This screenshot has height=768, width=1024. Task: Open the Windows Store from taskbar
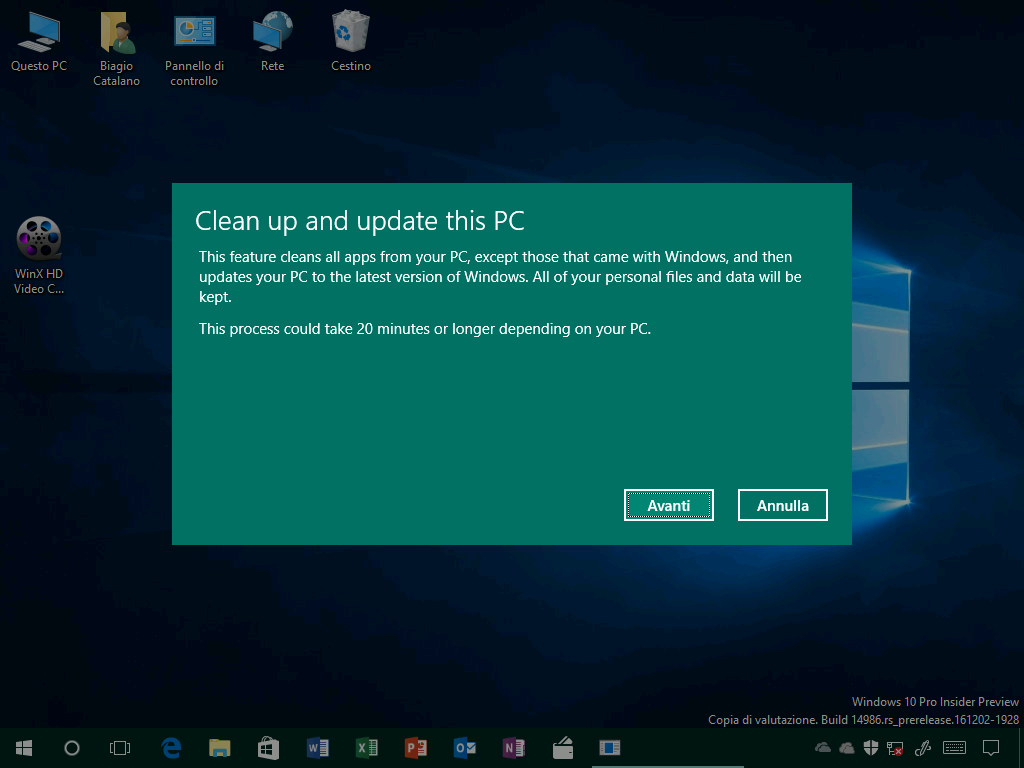(x=268, y=748)
